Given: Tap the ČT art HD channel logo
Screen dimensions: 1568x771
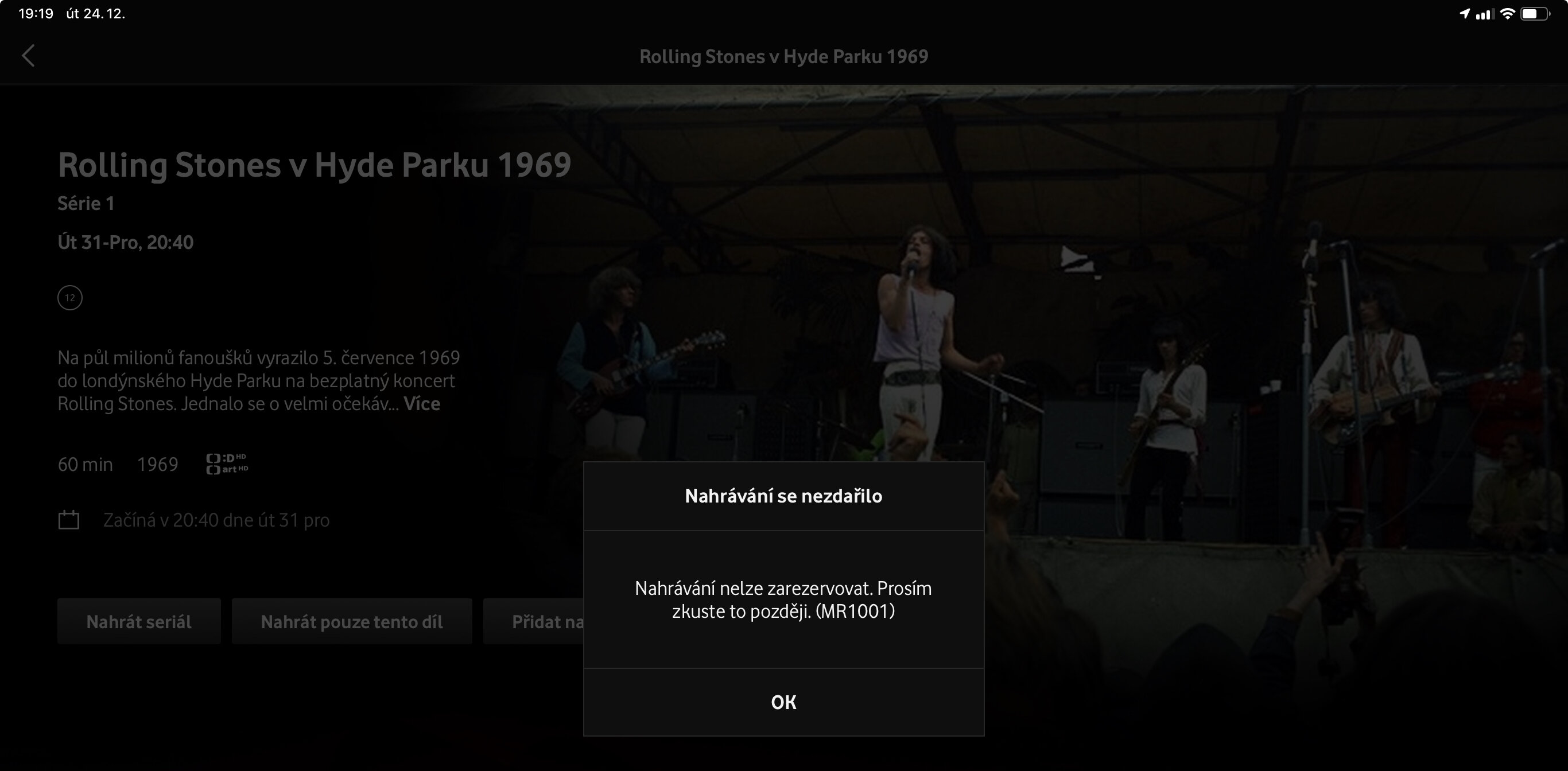Looking at the screenshot, I should 227,464.
